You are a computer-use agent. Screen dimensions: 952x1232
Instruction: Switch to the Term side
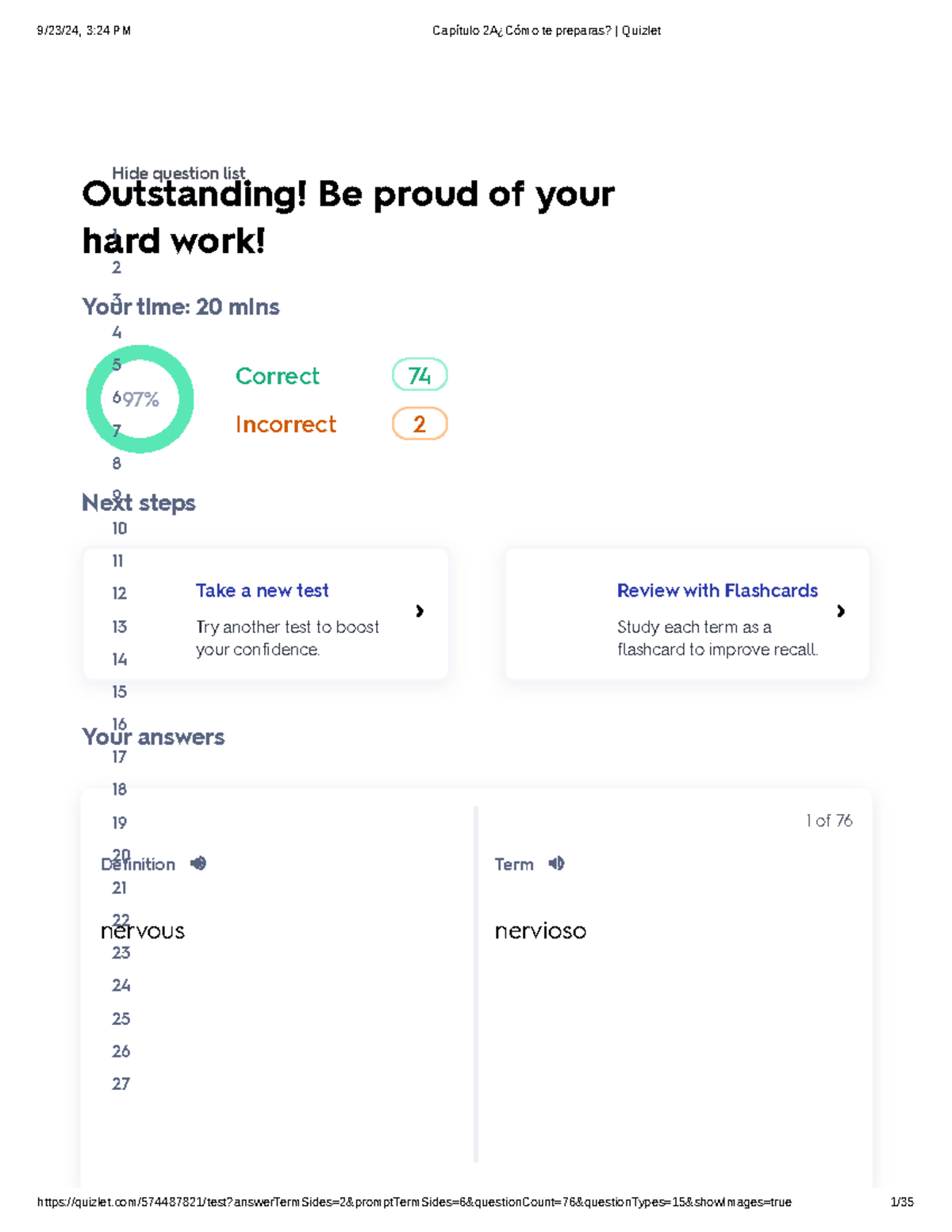pyautogui.click(x=514, y=864)
